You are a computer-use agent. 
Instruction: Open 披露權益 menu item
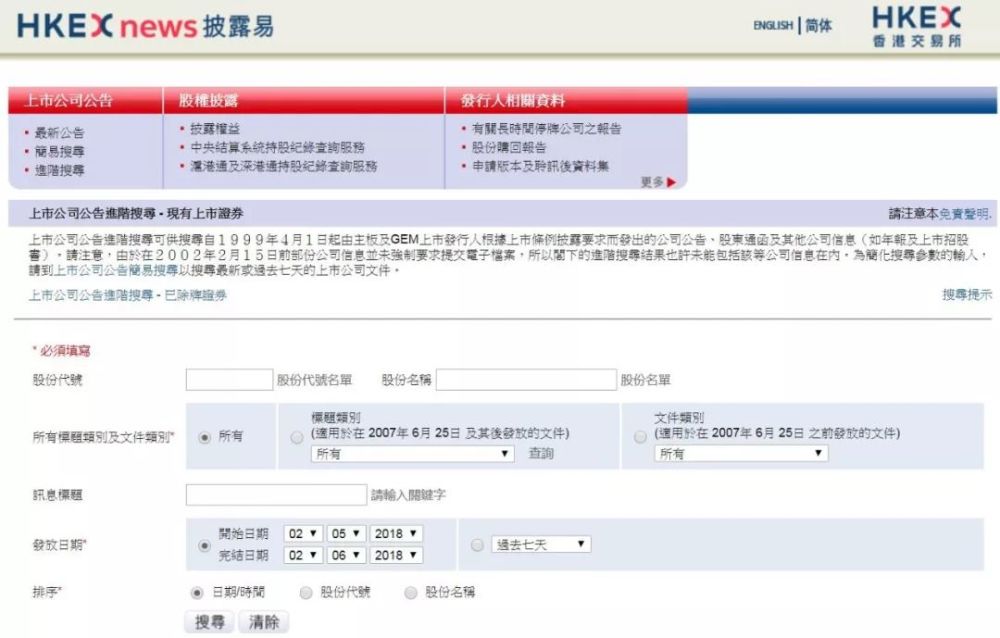point(215,128)
